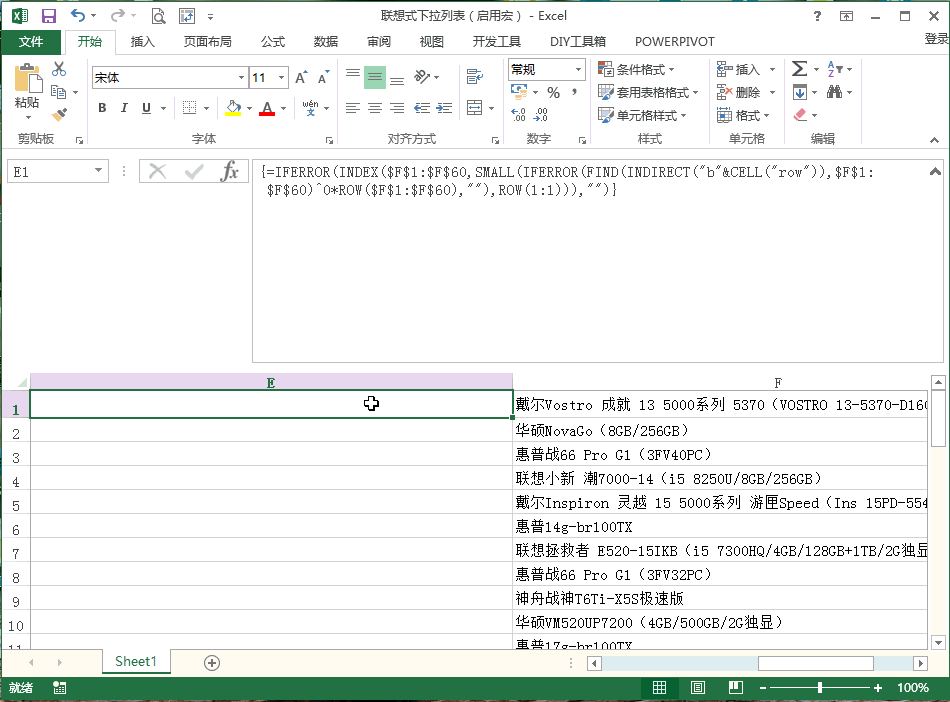Toggle top vertical alignment
Image resolution: width=950 pixels, height=702 pixels.
point(353,75)
